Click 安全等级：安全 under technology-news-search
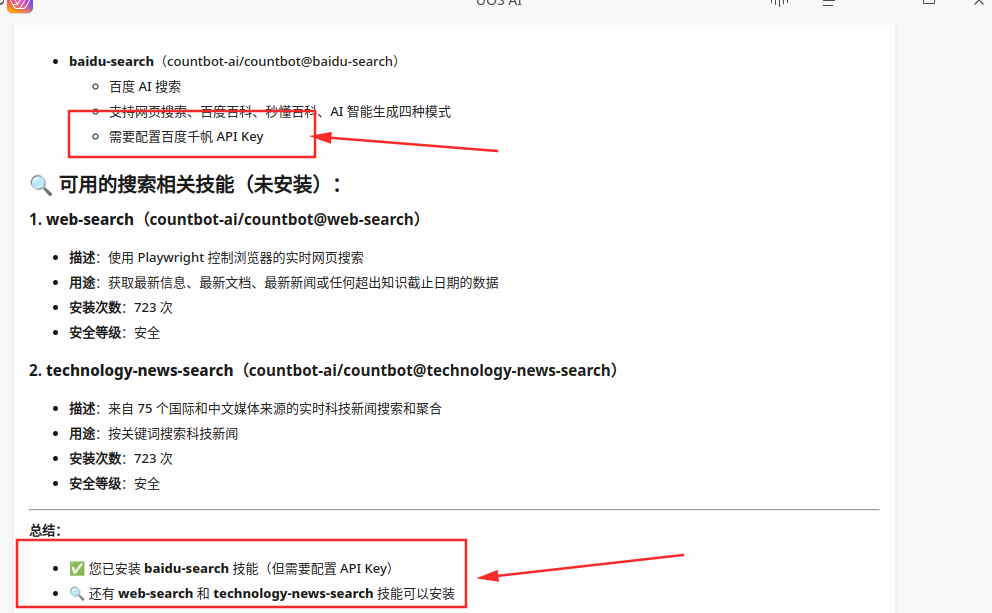 (115, 484)
